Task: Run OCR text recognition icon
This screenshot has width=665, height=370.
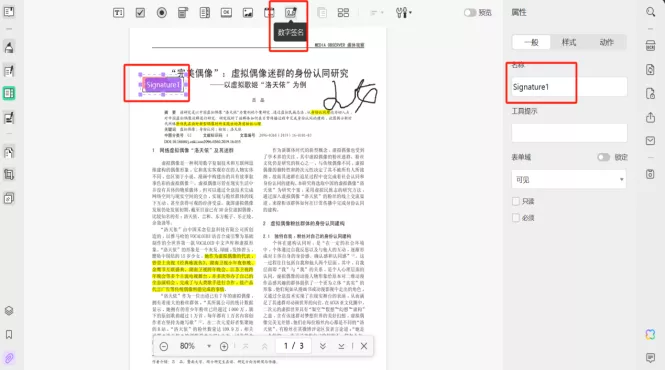Action: pyautogui.click(x=651, y=45)
